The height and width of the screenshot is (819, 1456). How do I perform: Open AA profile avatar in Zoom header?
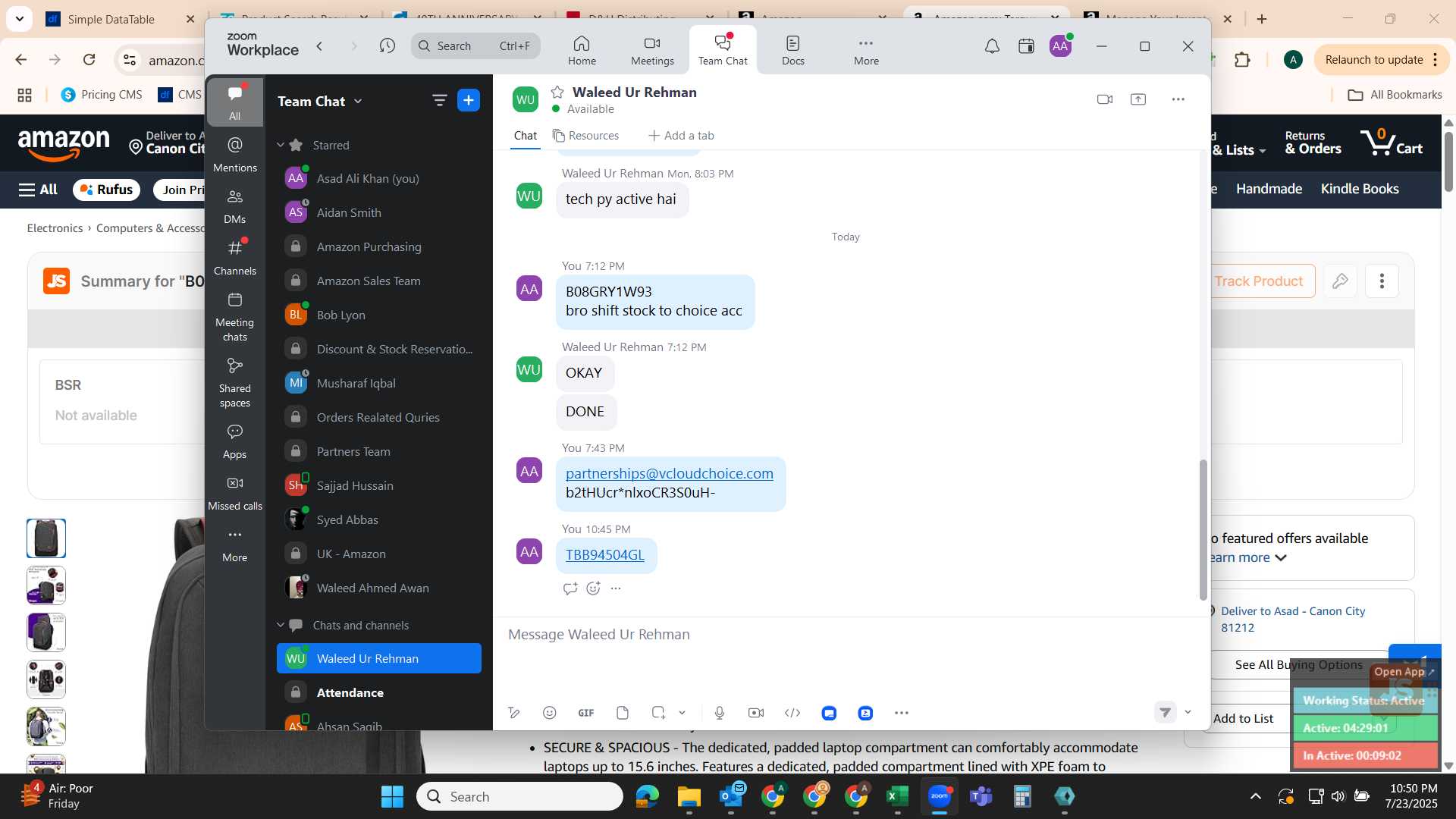(1060, 46)
